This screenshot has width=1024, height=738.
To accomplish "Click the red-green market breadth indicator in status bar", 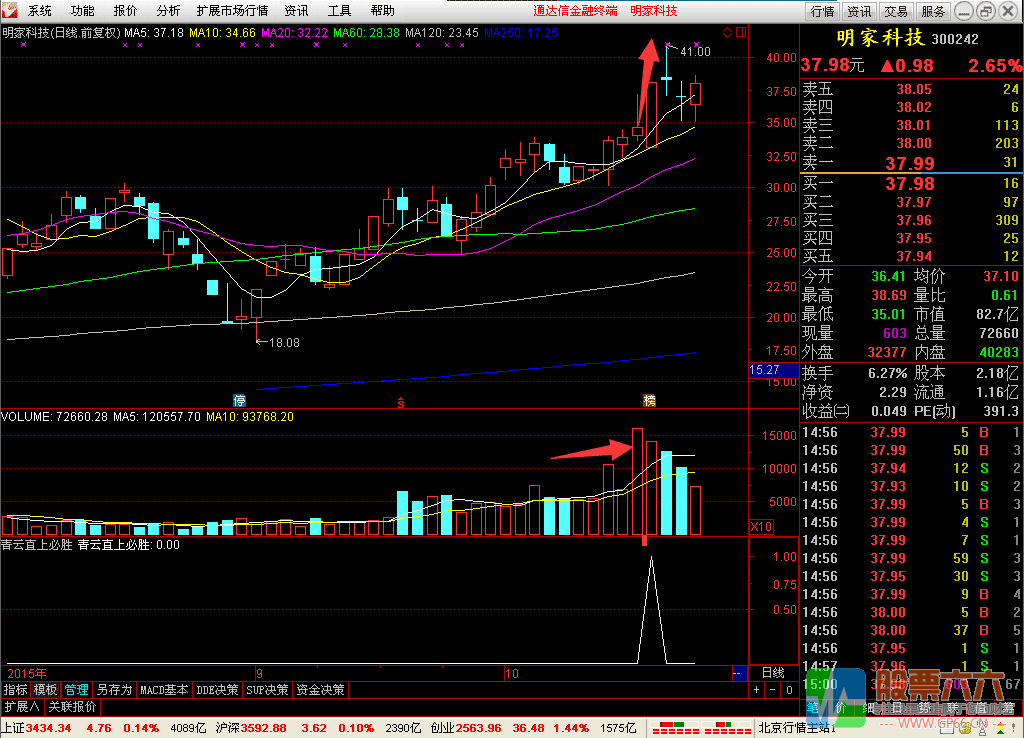I will pyautogui.click(x=702, y=728).
